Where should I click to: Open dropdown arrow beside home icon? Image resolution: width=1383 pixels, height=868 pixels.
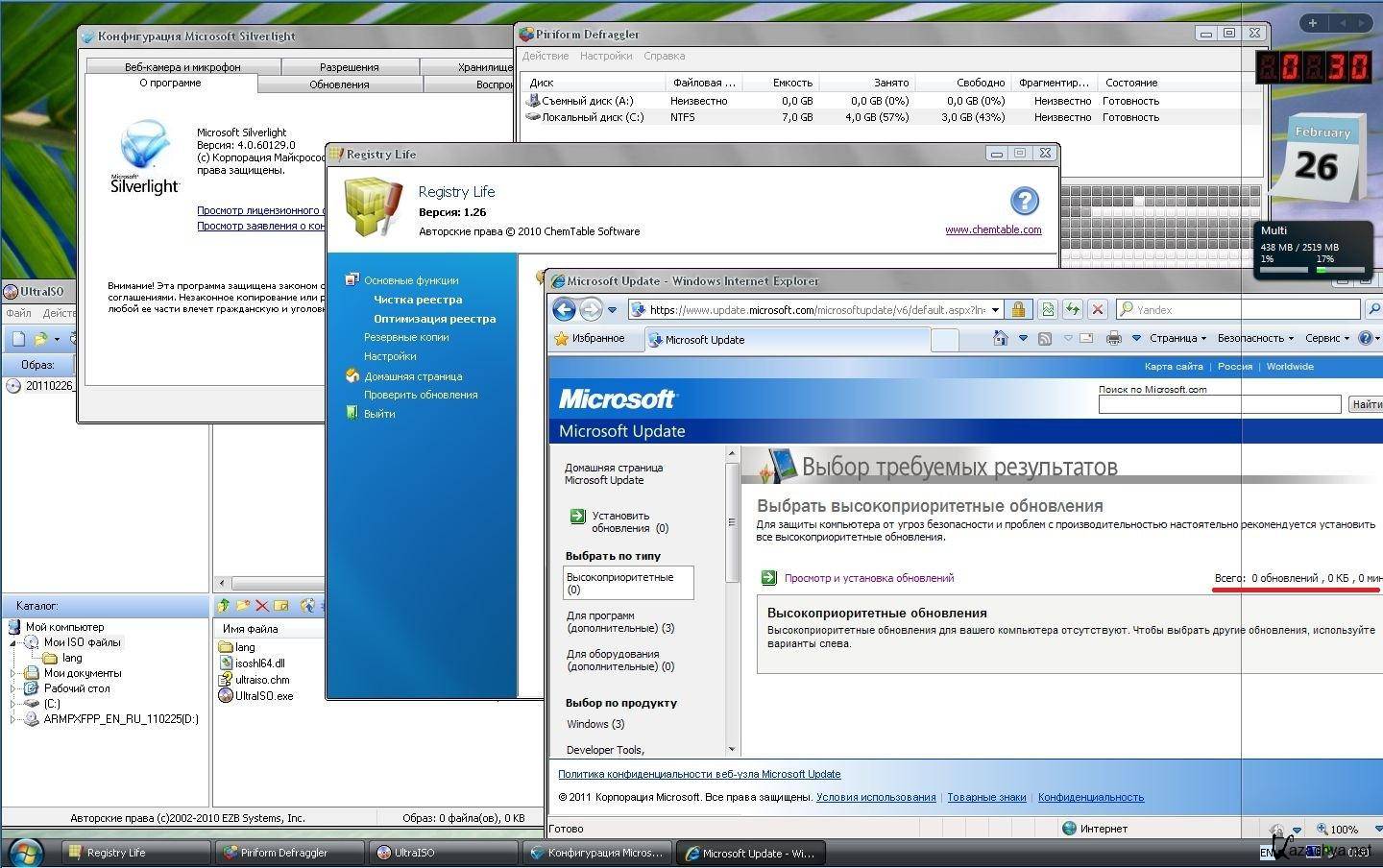tap(1023, 338)
